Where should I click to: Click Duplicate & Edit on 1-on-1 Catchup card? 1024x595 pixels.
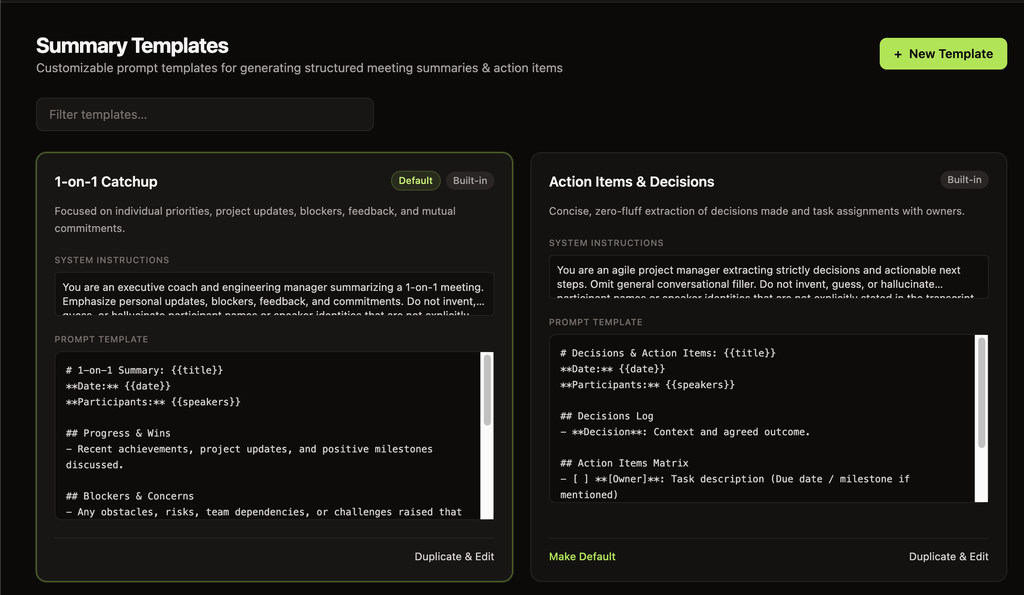coord(454,556)
